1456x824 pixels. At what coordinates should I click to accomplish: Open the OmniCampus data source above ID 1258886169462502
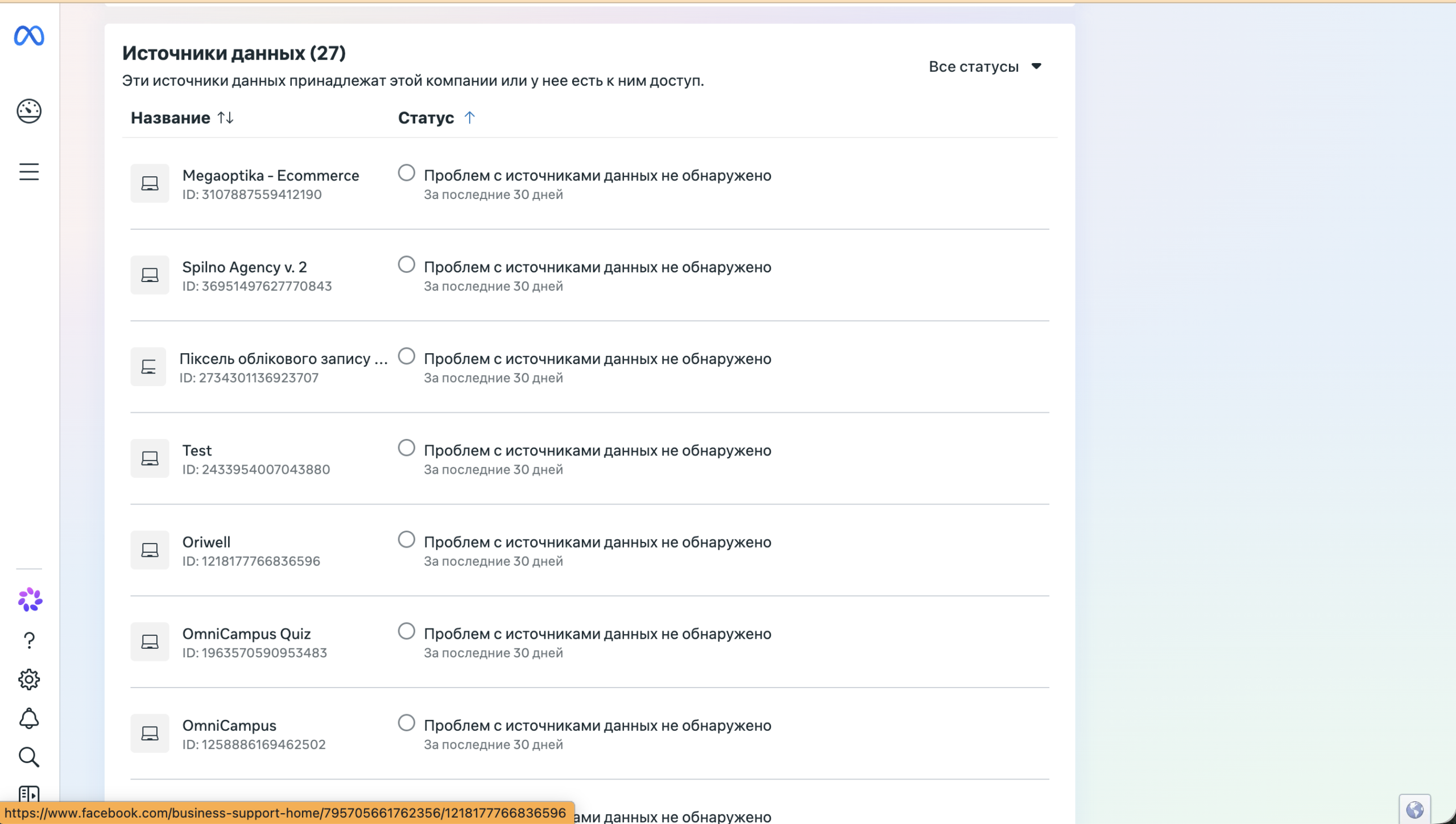pos(229,725)
